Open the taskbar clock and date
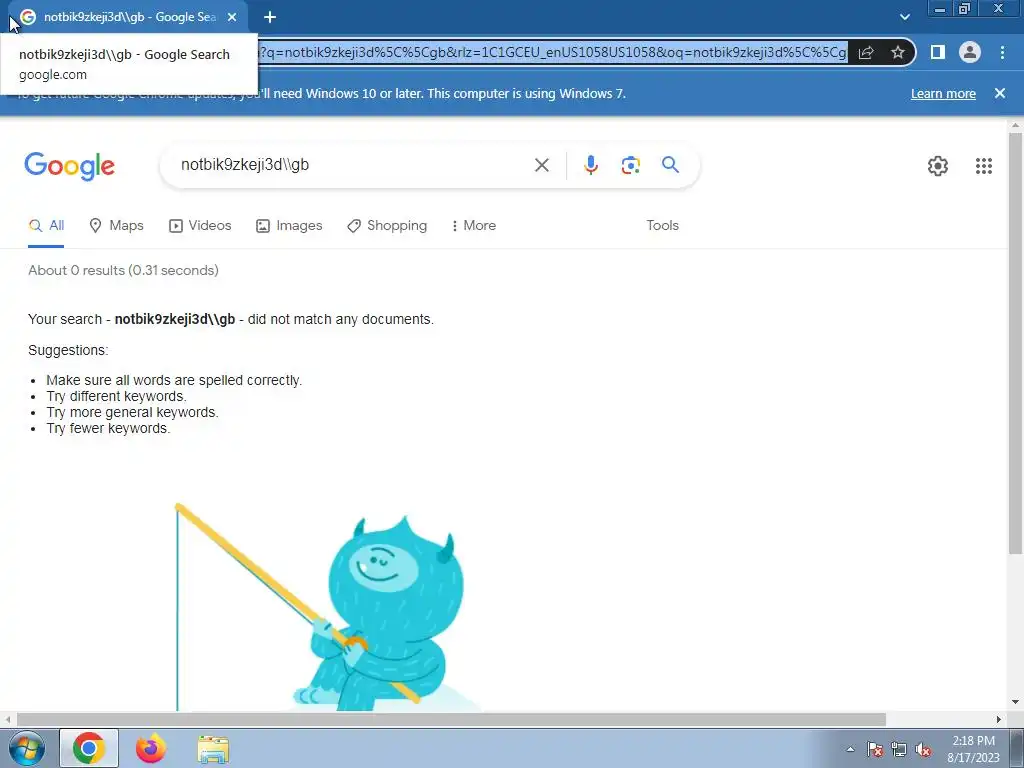This screenshot has width=1024, height=768. click(973, 749)
